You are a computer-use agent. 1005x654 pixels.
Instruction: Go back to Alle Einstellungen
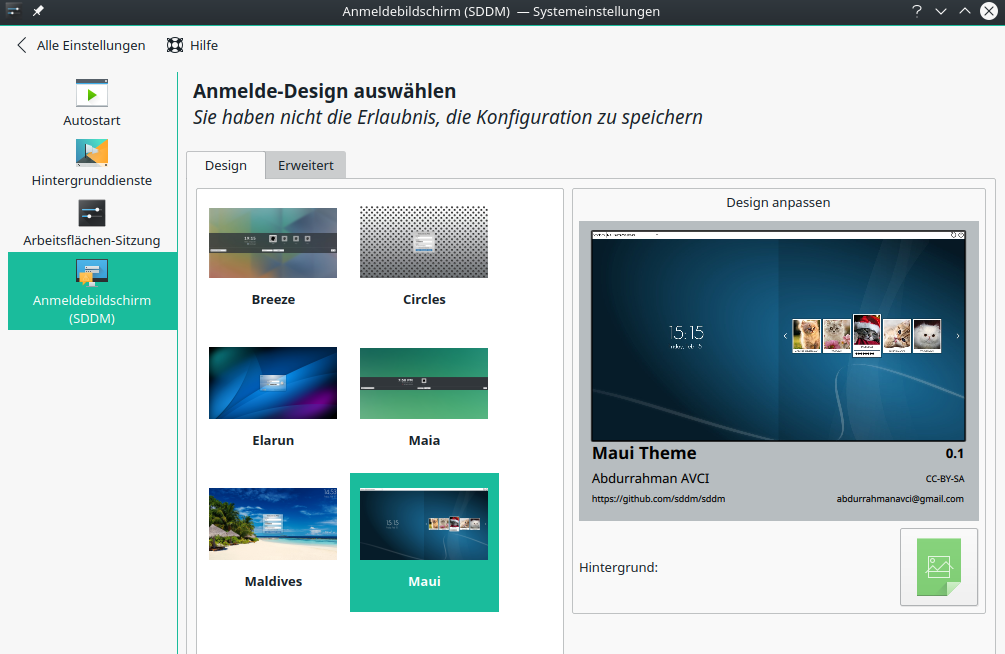(x=81, y=45)
